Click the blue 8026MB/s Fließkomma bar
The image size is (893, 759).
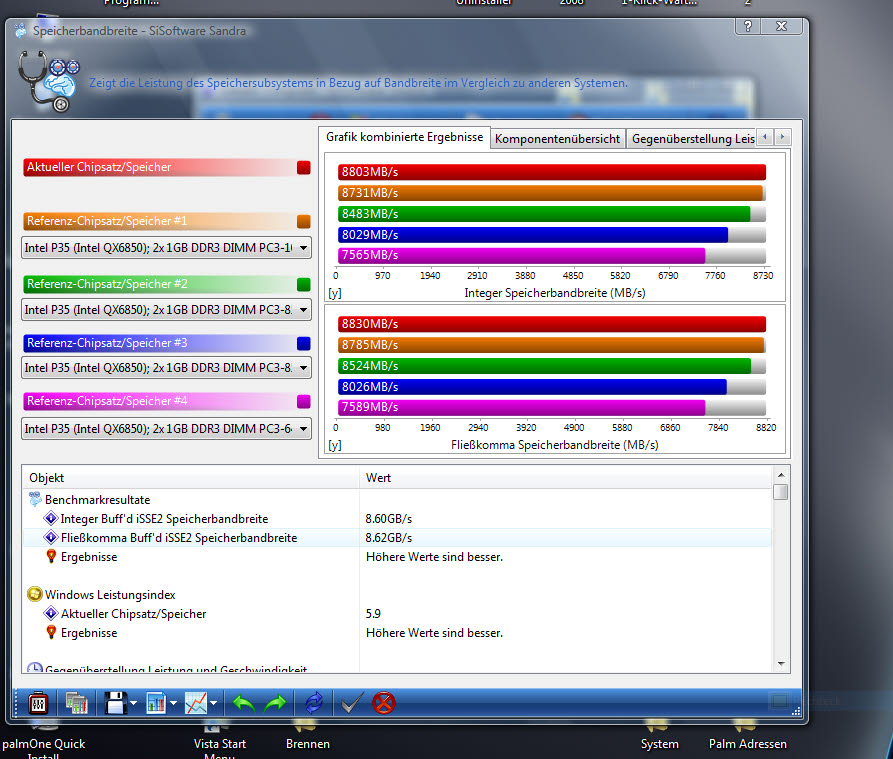pyautogui.click(x=532, y=387)
